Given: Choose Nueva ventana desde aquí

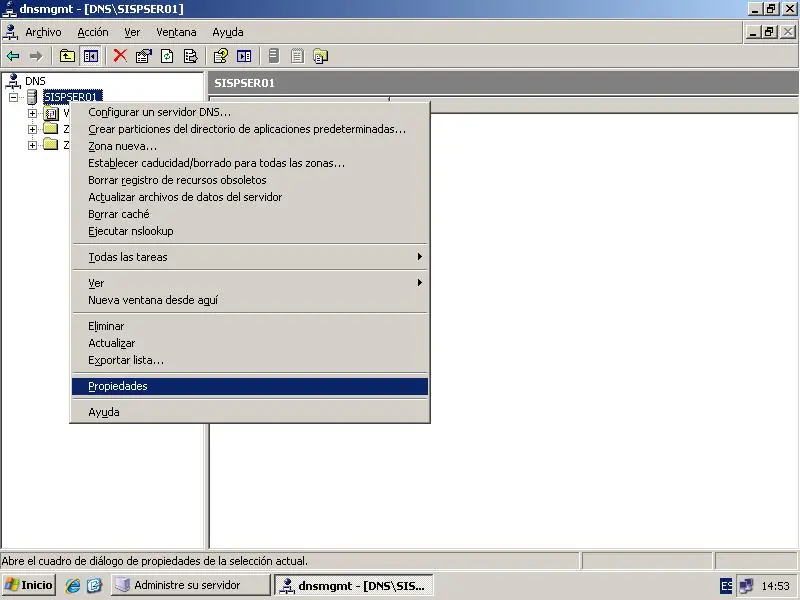Looking at the screenshot, I should point(250,300).
